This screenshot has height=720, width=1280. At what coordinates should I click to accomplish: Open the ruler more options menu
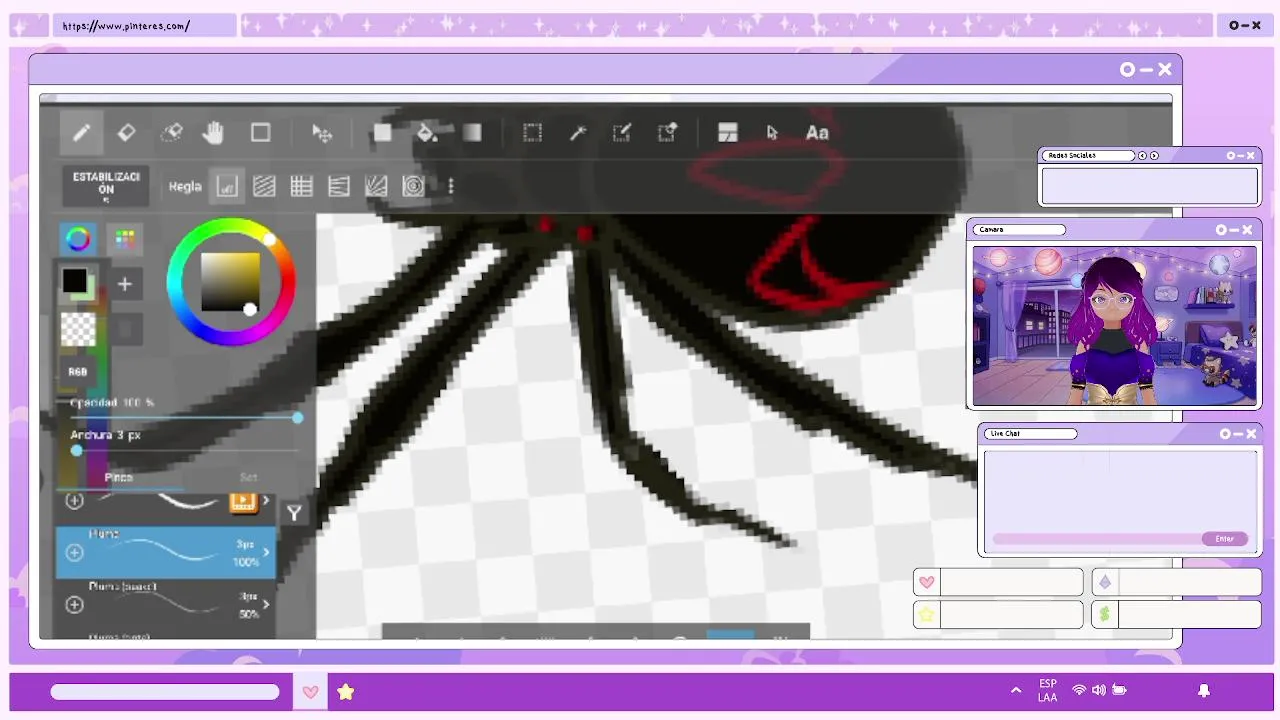pyautogui.click(x=451, y=186)
